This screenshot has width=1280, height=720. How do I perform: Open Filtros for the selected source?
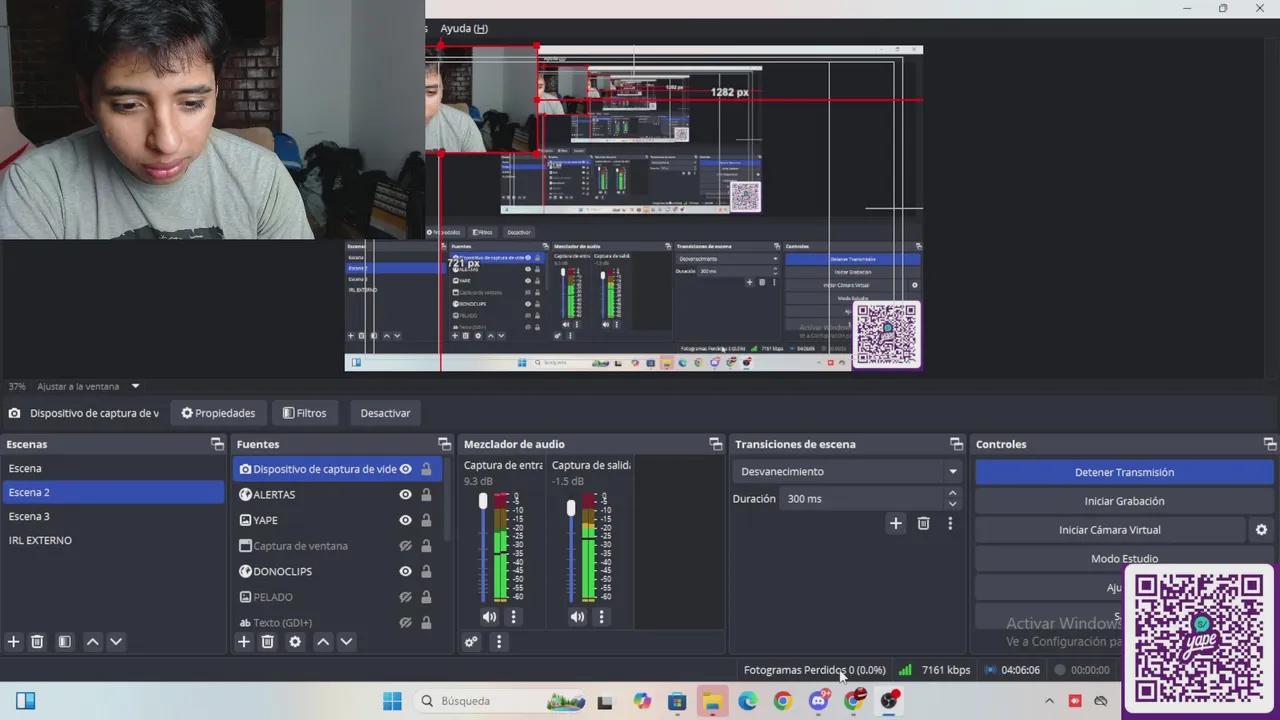[x=305, y=413]
